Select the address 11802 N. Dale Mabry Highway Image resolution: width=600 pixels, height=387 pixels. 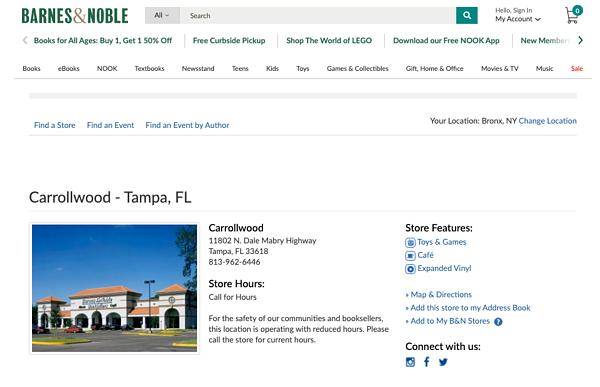pos(262,241)
